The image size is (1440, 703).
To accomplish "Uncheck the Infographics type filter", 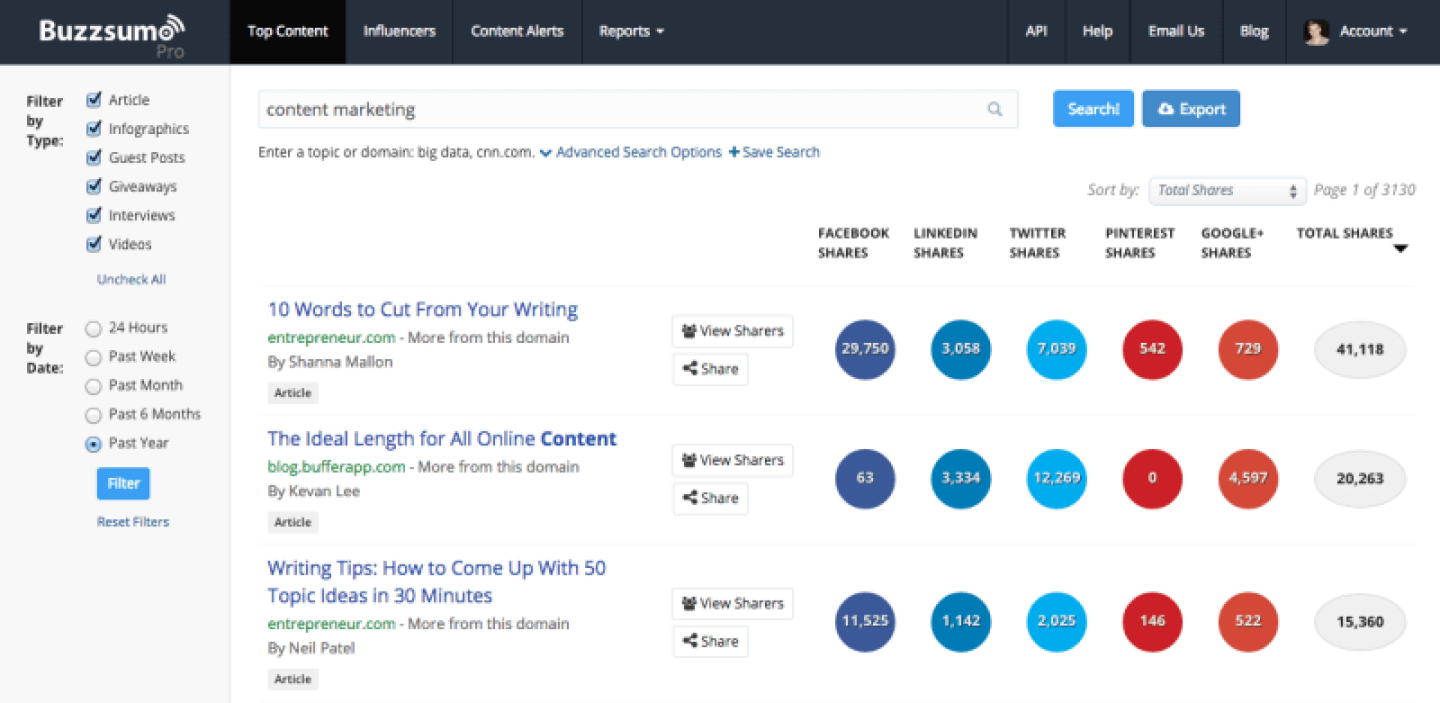I will pos(95,129).
